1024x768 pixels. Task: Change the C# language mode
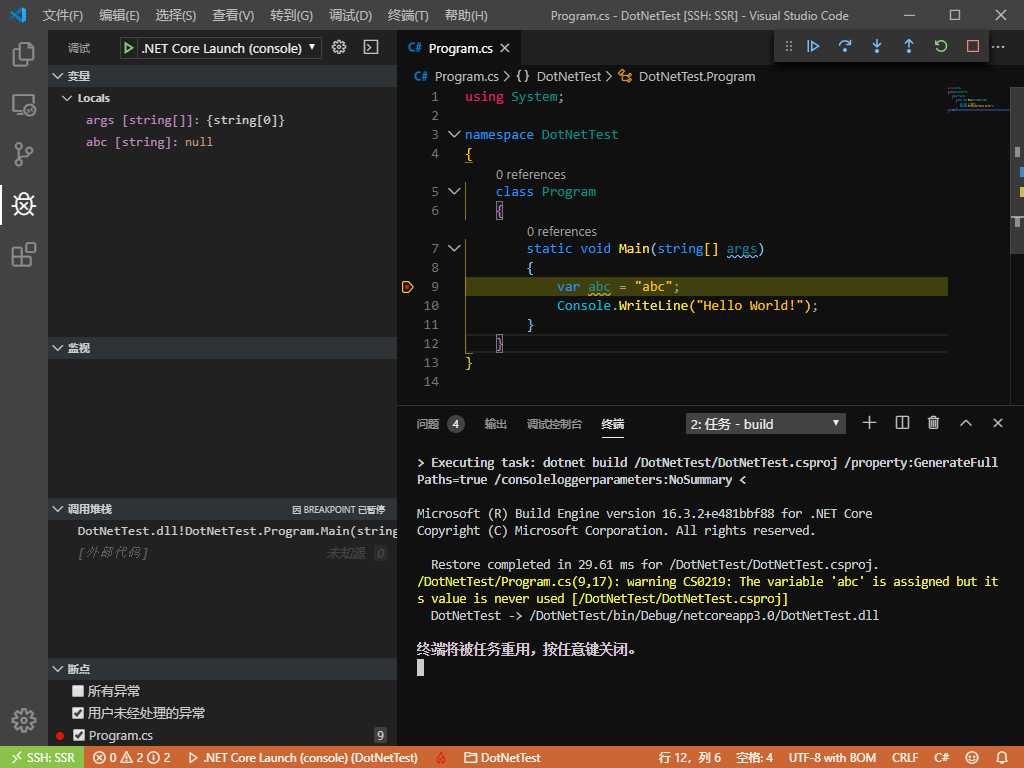click(941, 758)
